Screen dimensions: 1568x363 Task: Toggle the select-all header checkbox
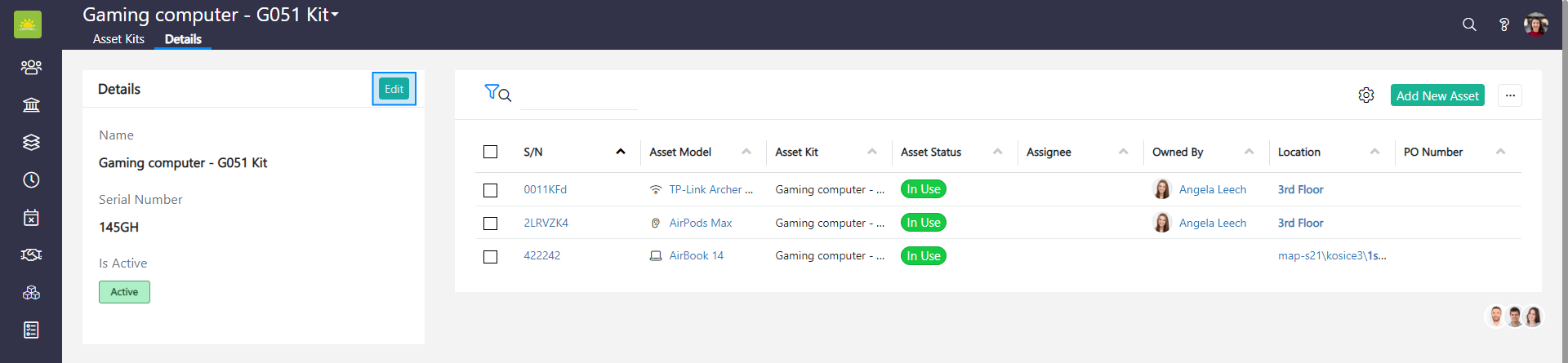pyautogui.click(x=490, y=152)
